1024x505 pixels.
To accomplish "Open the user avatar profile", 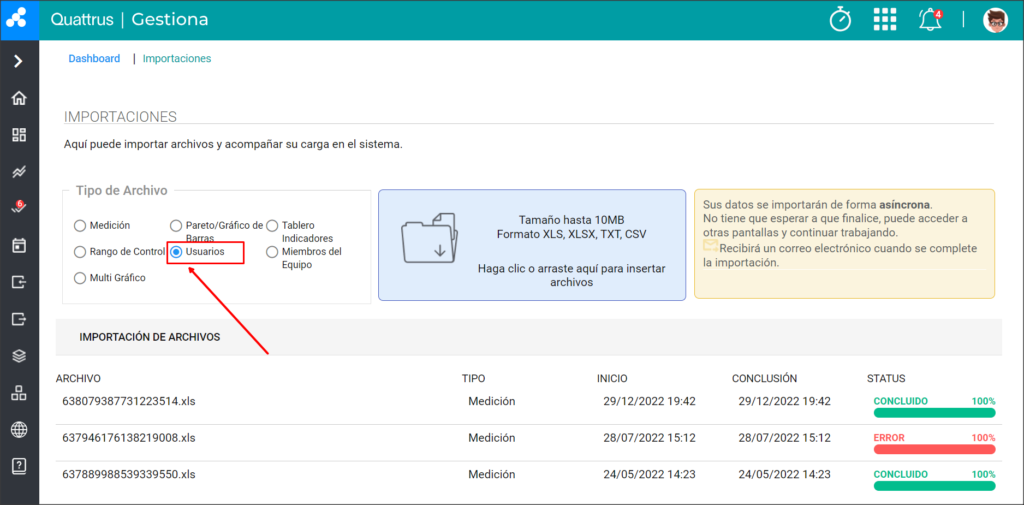I will (x=995, y=20).
